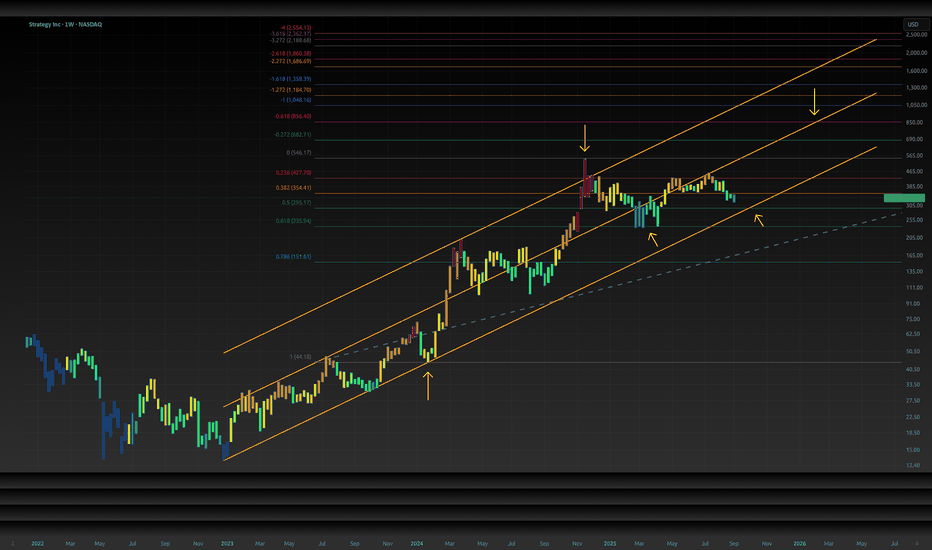Click the 850.00 price axis label
The height and width of the screenshot is (550, 932).
(914, 122)
